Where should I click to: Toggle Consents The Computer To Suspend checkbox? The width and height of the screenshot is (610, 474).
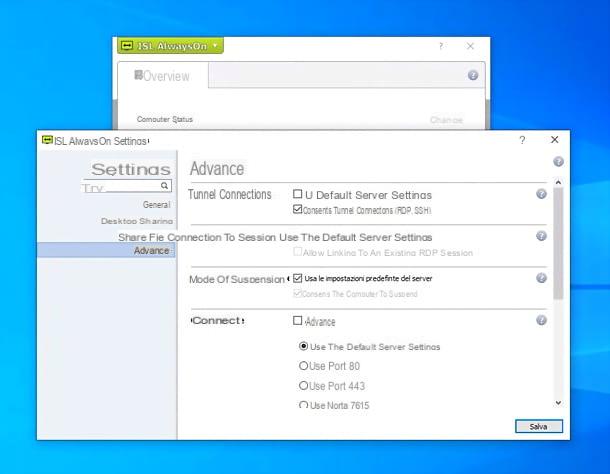[298, 293]
